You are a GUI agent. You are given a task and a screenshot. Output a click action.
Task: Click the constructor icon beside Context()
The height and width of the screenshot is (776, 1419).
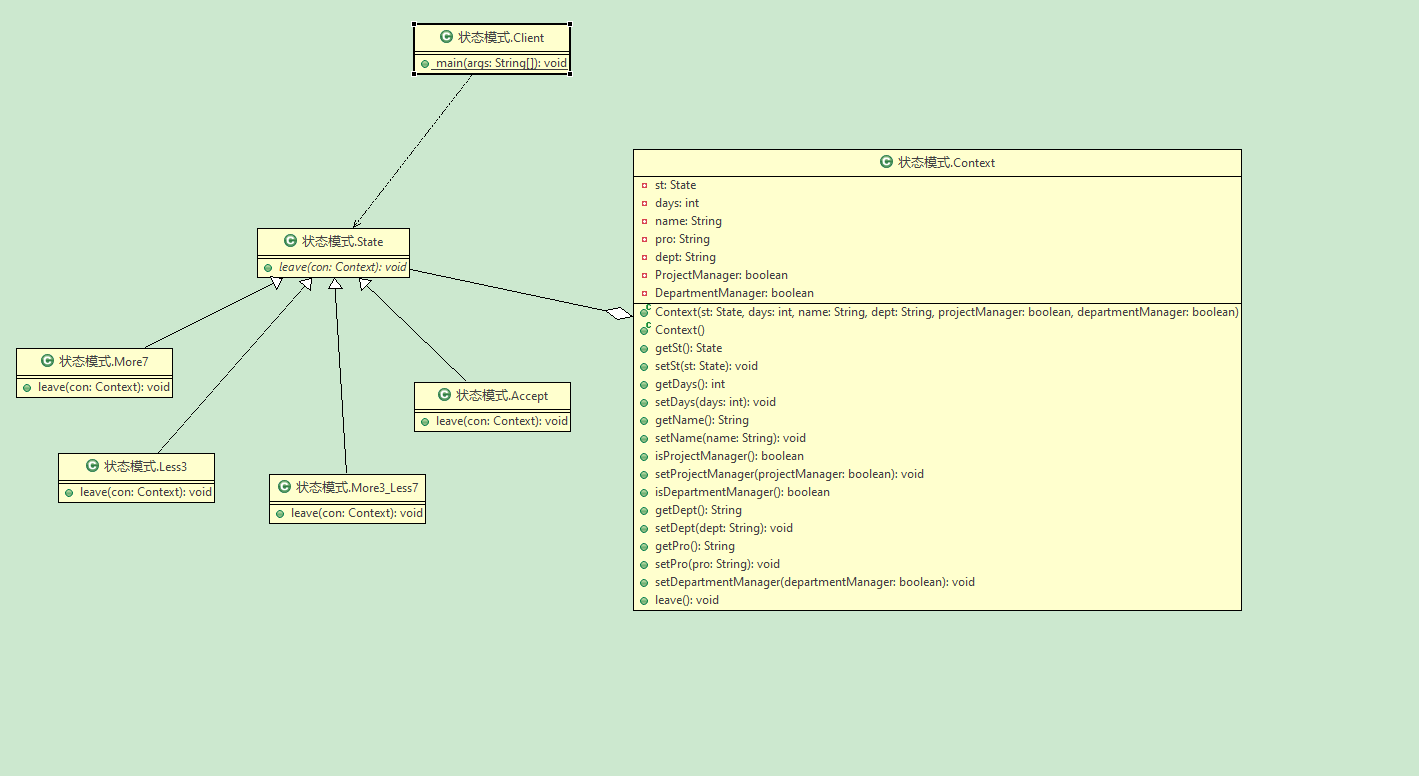645,329
